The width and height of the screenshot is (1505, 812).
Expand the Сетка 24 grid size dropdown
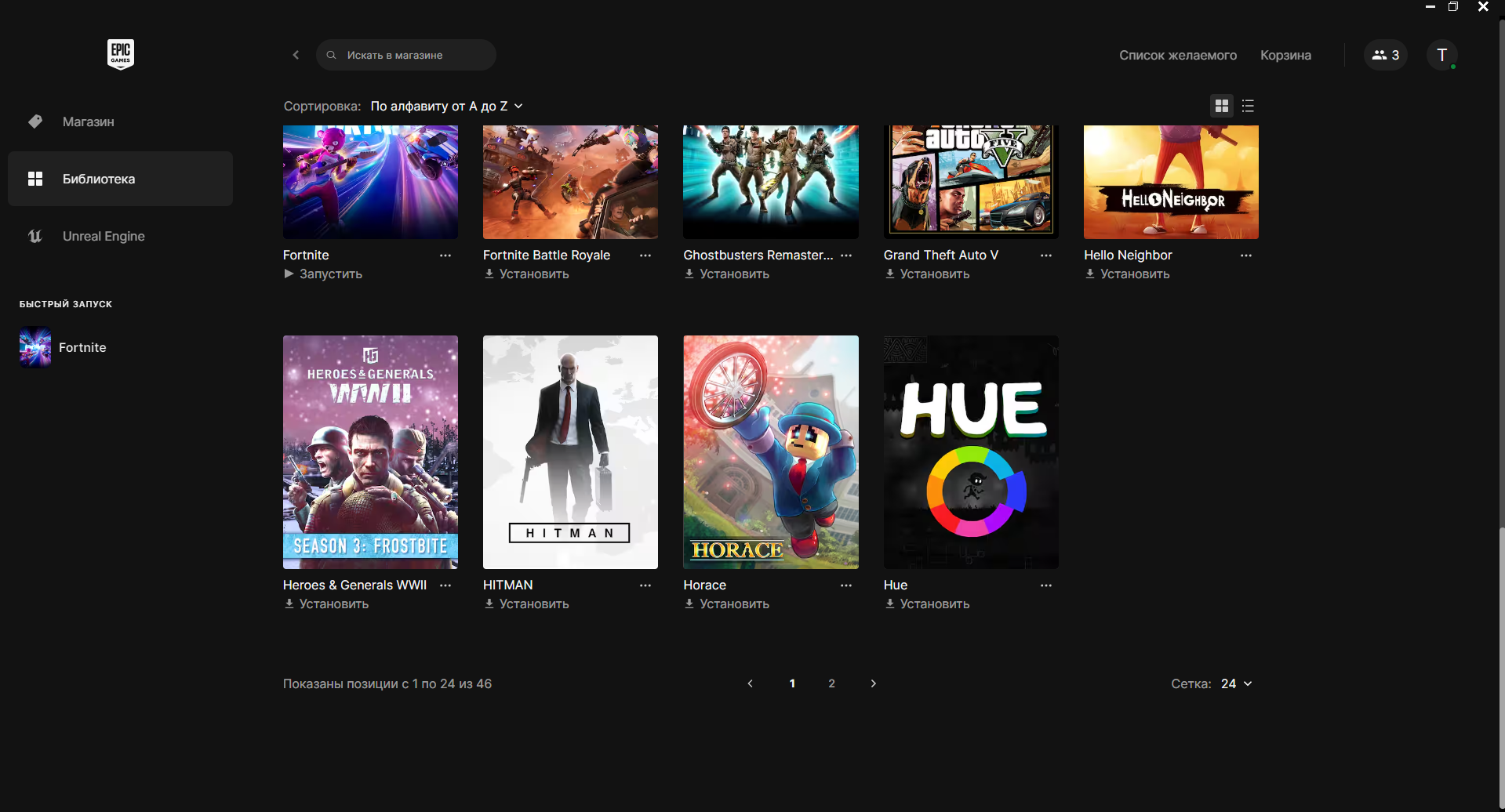tap(1236, 683)
